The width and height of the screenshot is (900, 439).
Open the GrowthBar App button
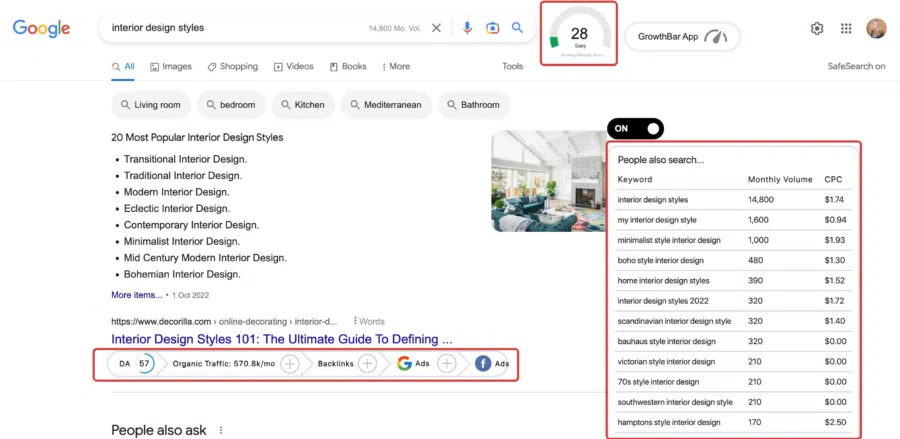pyautogui.click(x=682, y=37)
